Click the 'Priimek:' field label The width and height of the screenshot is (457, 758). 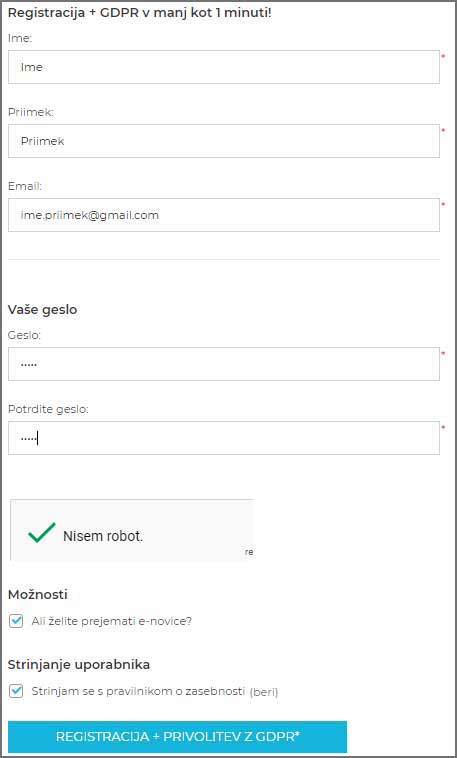pyautogui.click(x=31, y=112)
